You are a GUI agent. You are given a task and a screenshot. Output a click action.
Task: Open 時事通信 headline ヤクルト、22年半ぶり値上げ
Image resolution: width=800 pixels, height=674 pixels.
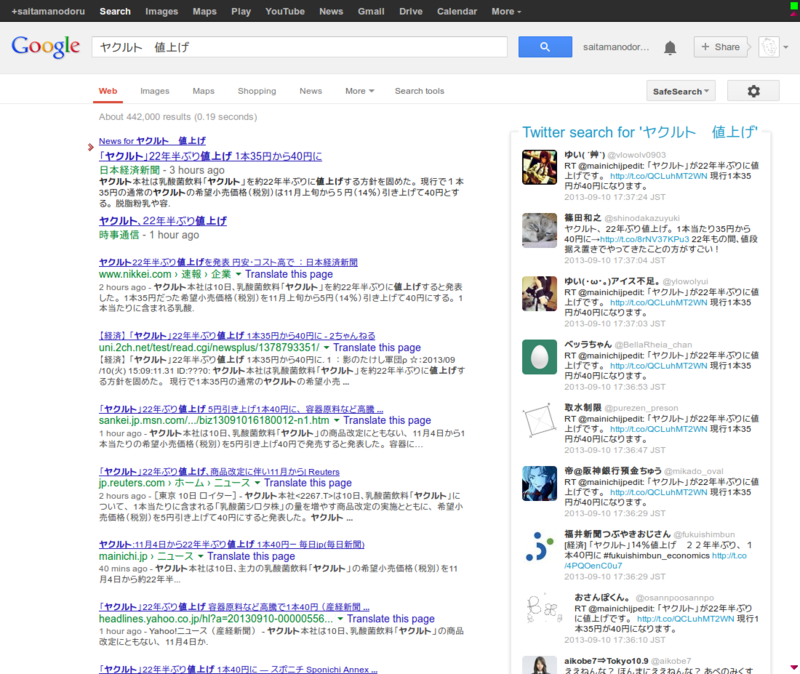(x=163, y=221)
